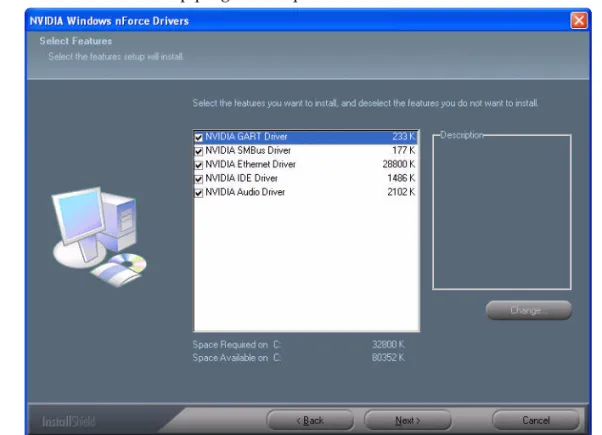Select the NVIDIA Audio Driver label

click(245, 192)
